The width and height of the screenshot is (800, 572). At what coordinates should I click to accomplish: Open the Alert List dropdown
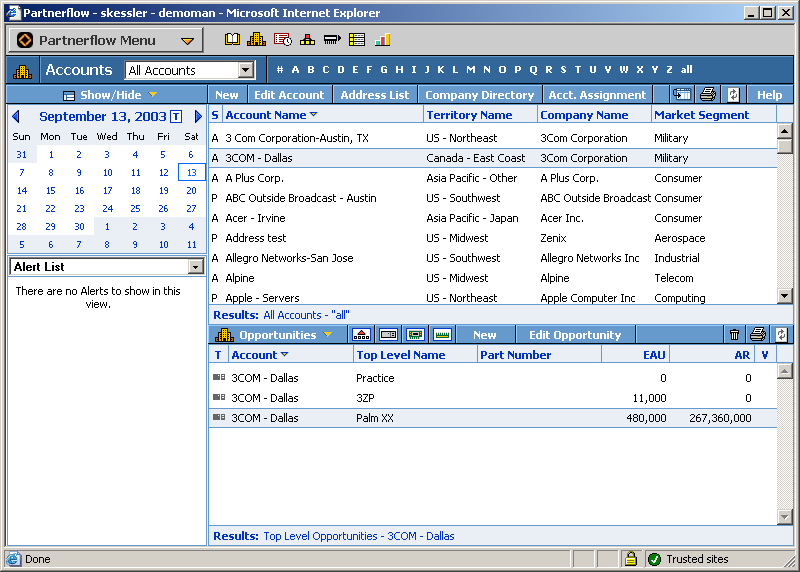(195, 267)
